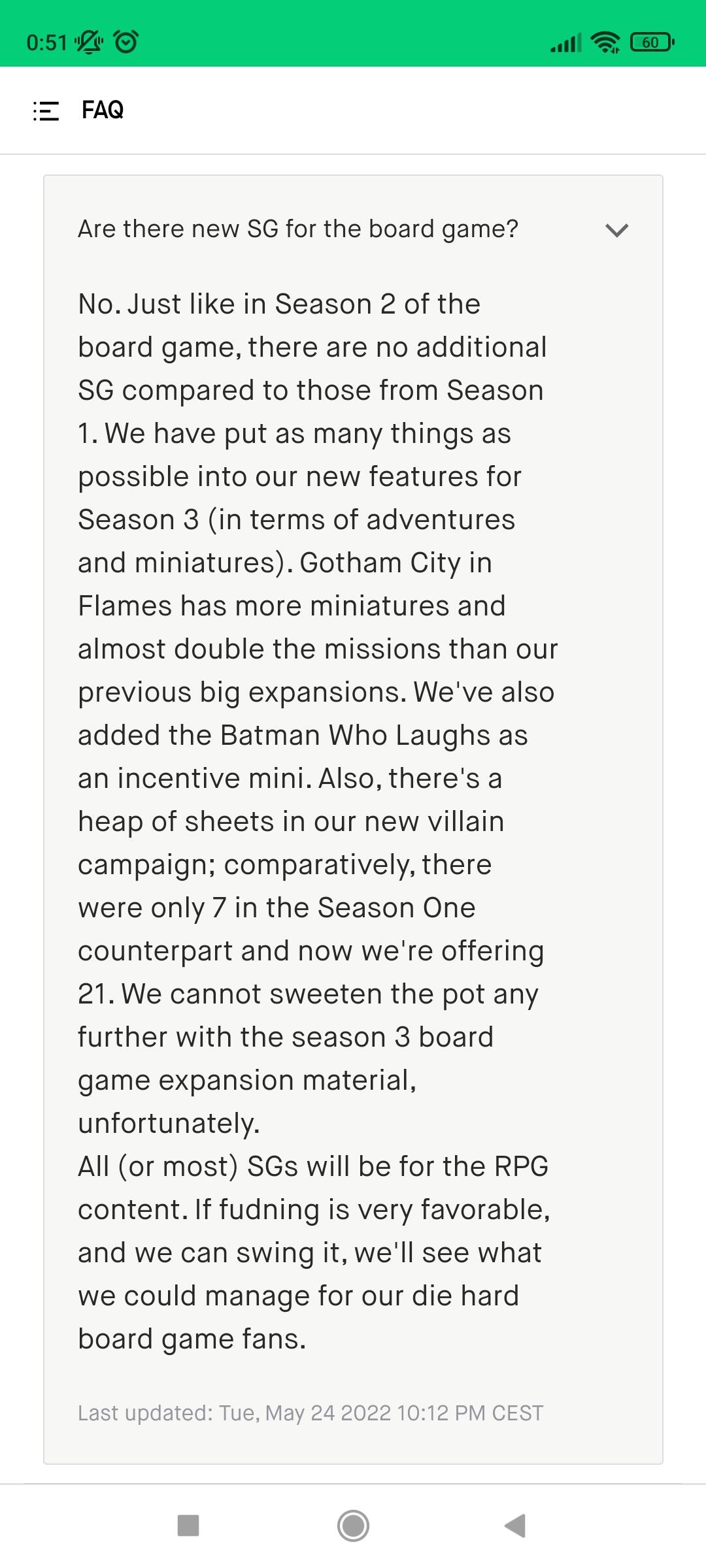Screen dimensions: 706x1568
Task: Tap the cellular signal strength icon
Action: [x=565, y=43]
